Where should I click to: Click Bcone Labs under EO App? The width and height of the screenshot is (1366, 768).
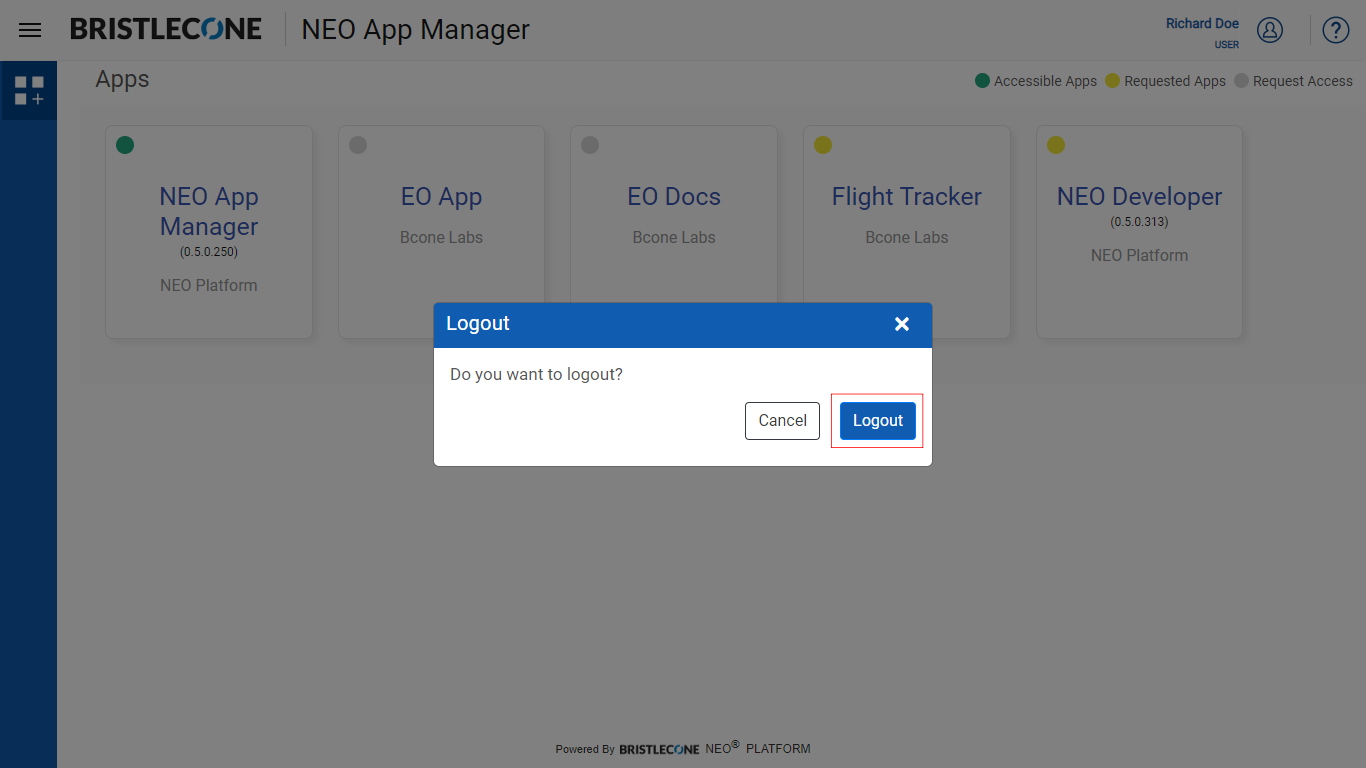click(x=441, y=238)
